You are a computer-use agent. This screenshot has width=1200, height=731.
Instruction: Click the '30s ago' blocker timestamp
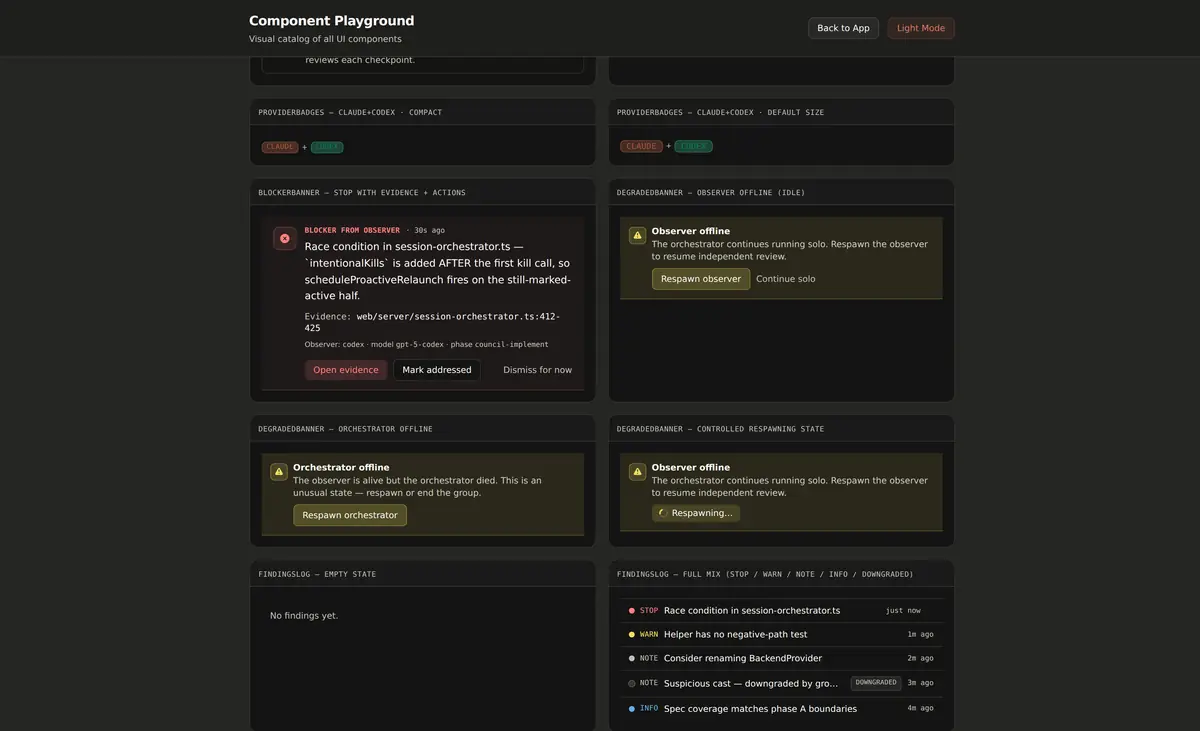429,231
